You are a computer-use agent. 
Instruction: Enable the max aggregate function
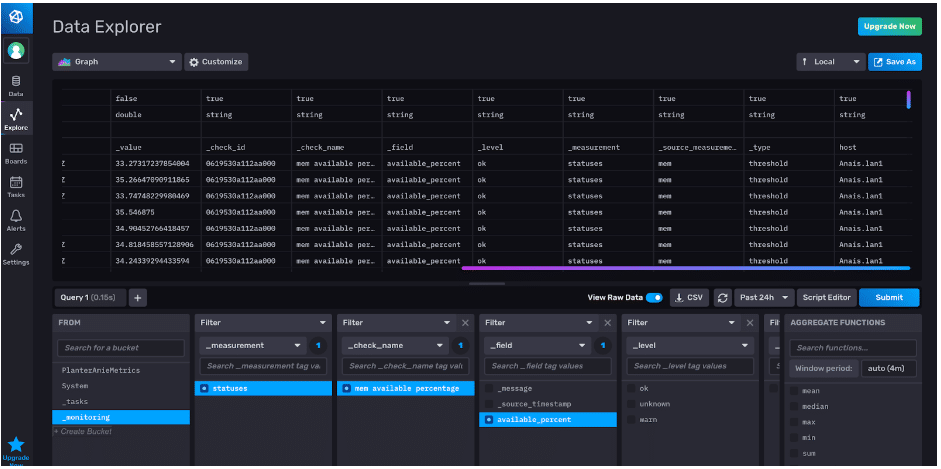pos(794,422)
